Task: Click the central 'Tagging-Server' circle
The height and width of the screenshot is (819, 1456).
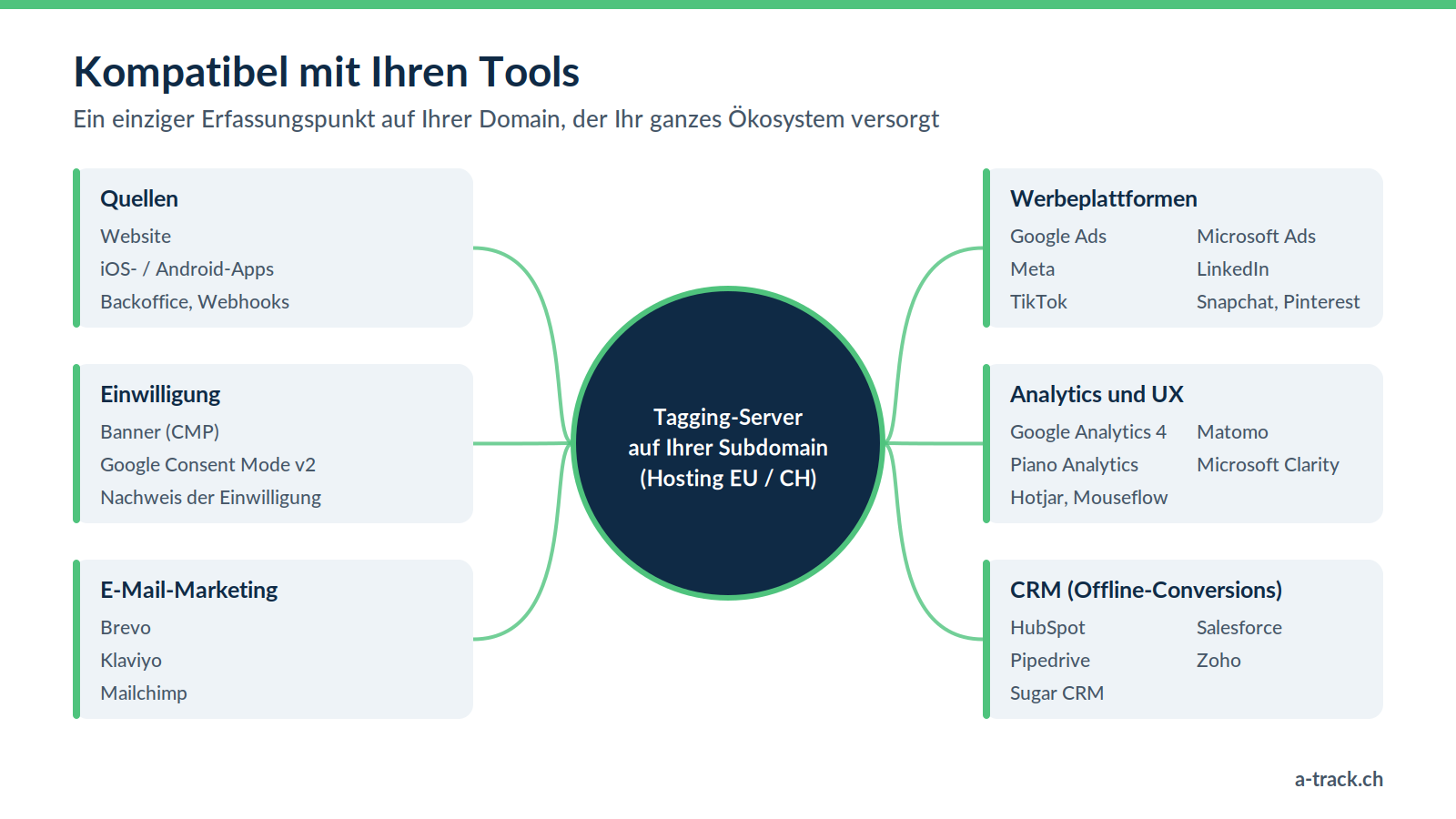Action: click(728, 443)
